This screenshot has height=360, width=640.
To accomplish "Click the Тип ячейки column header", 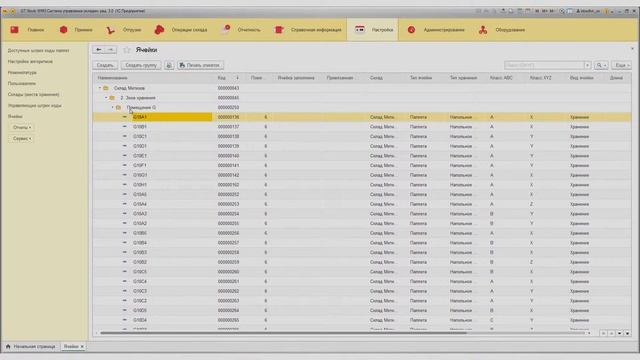I will (x=421, y=78).
